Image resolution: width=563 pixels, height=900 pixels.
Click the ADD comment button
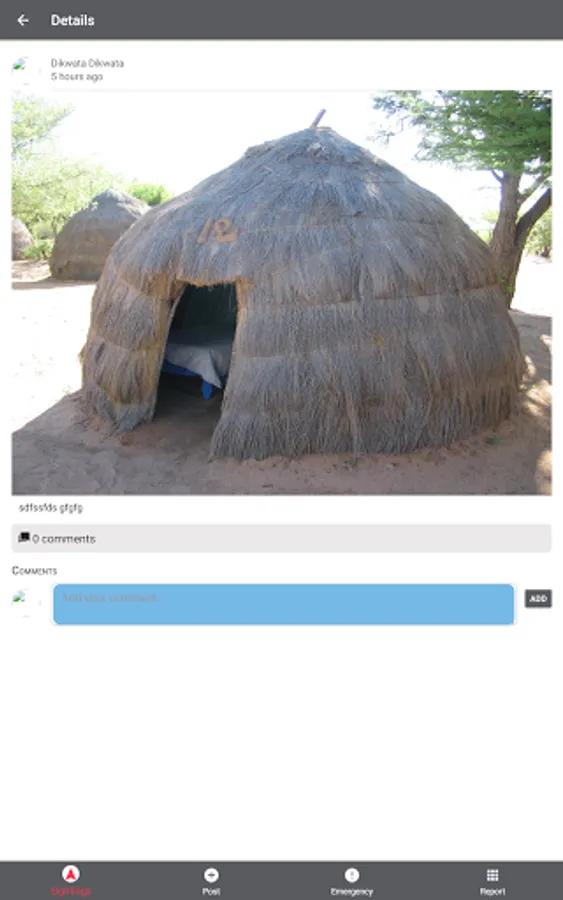click(538, 599)
